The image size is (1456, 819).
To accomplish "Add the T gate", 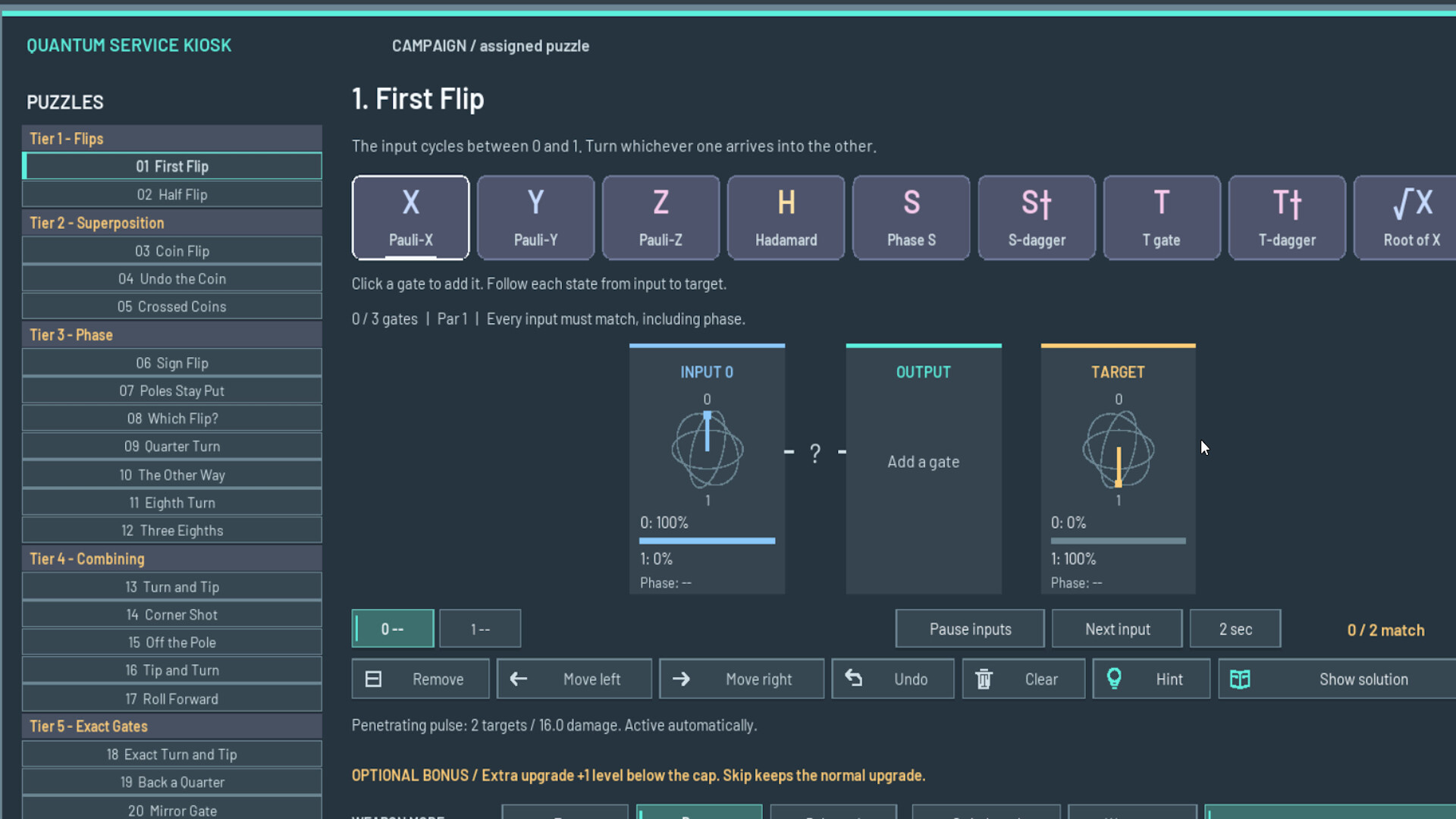I will (x=1162, y=218).
